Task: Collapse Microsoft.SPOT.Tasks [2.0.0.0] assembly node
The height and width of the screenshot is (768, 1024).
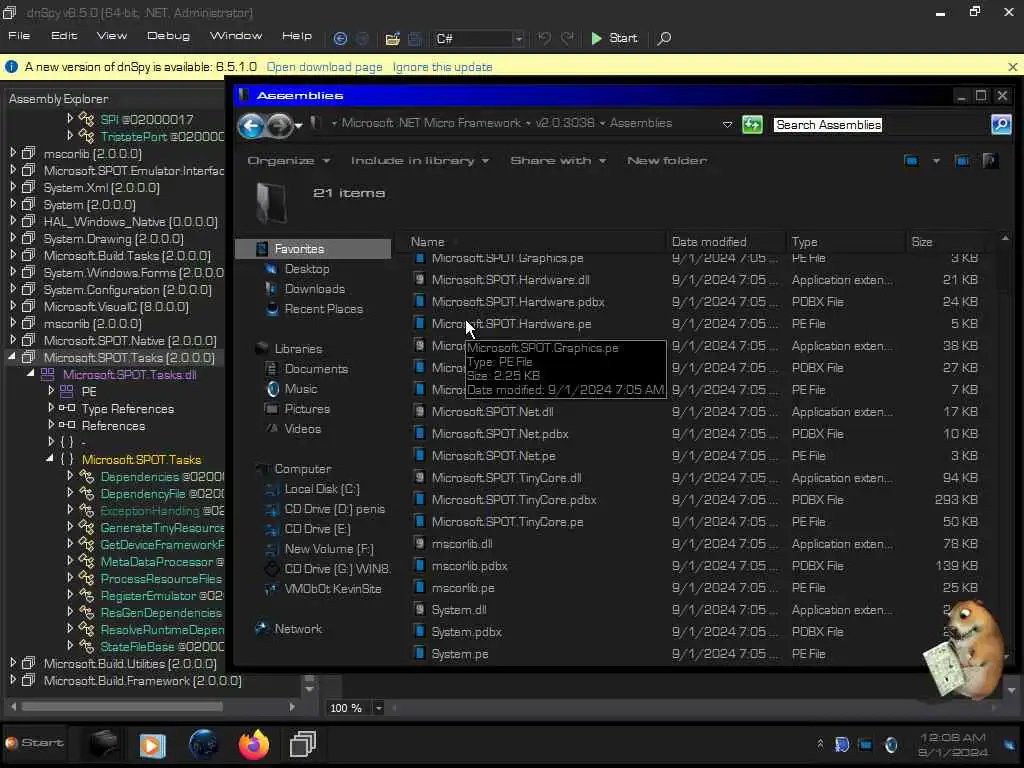Action: pos(12,357)
